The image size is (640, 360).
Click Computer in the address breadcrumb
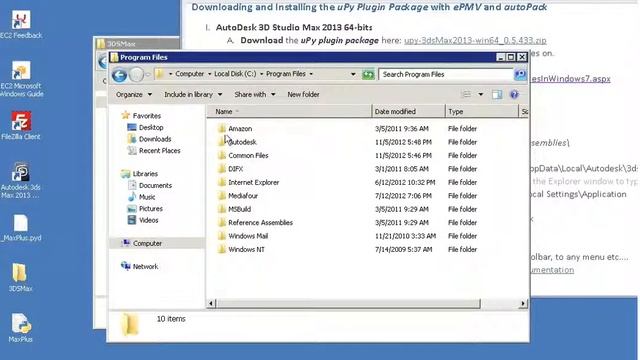coord(189,74)
